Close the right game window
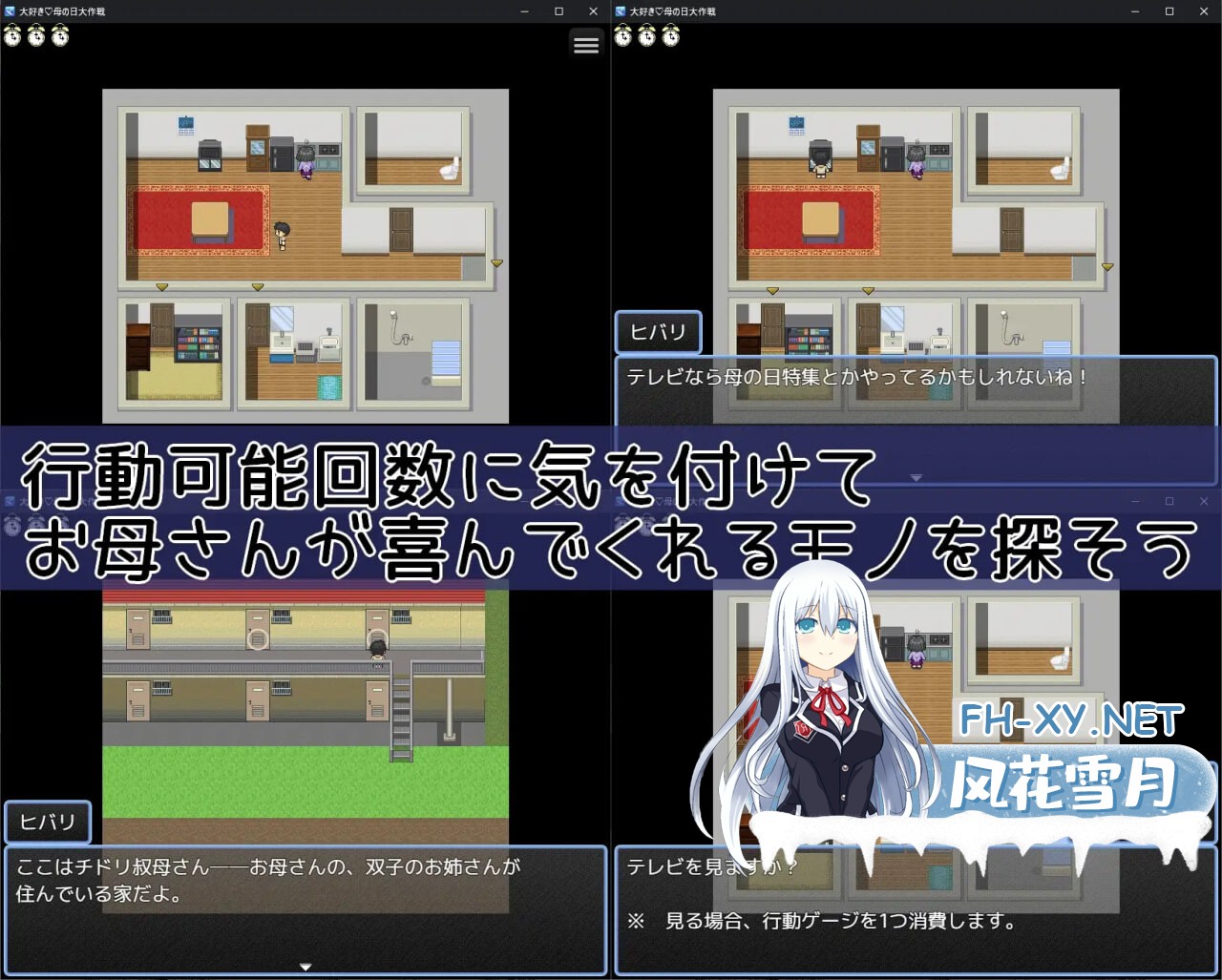 (x=1204, y=11)
